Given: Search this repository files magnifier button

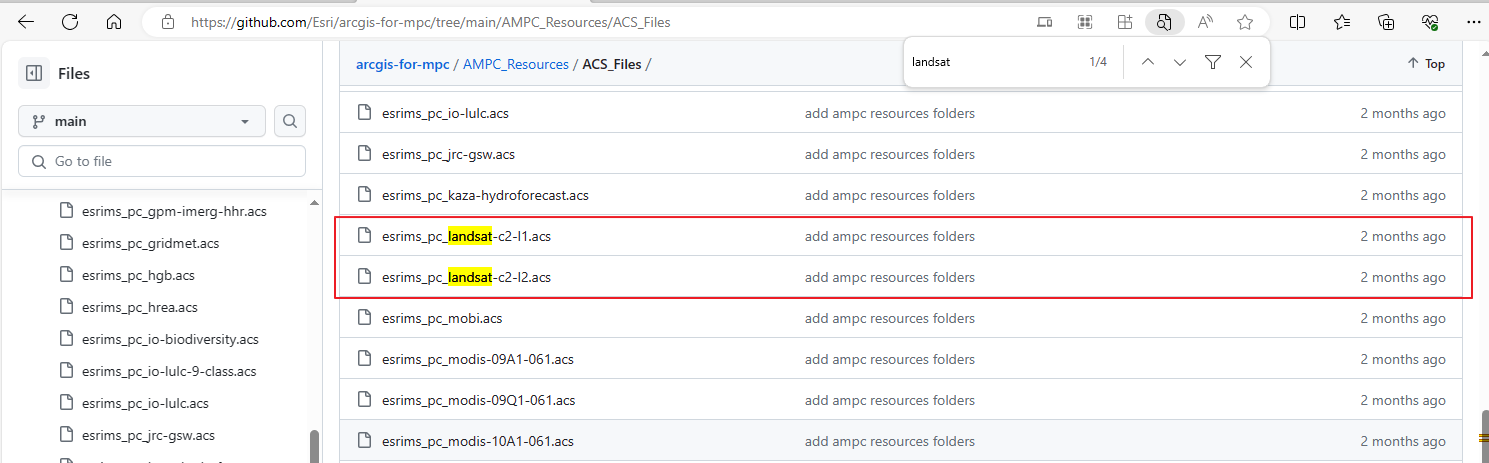Looking at the screenshot, I should pyautogui.click(x=290, y=121).
